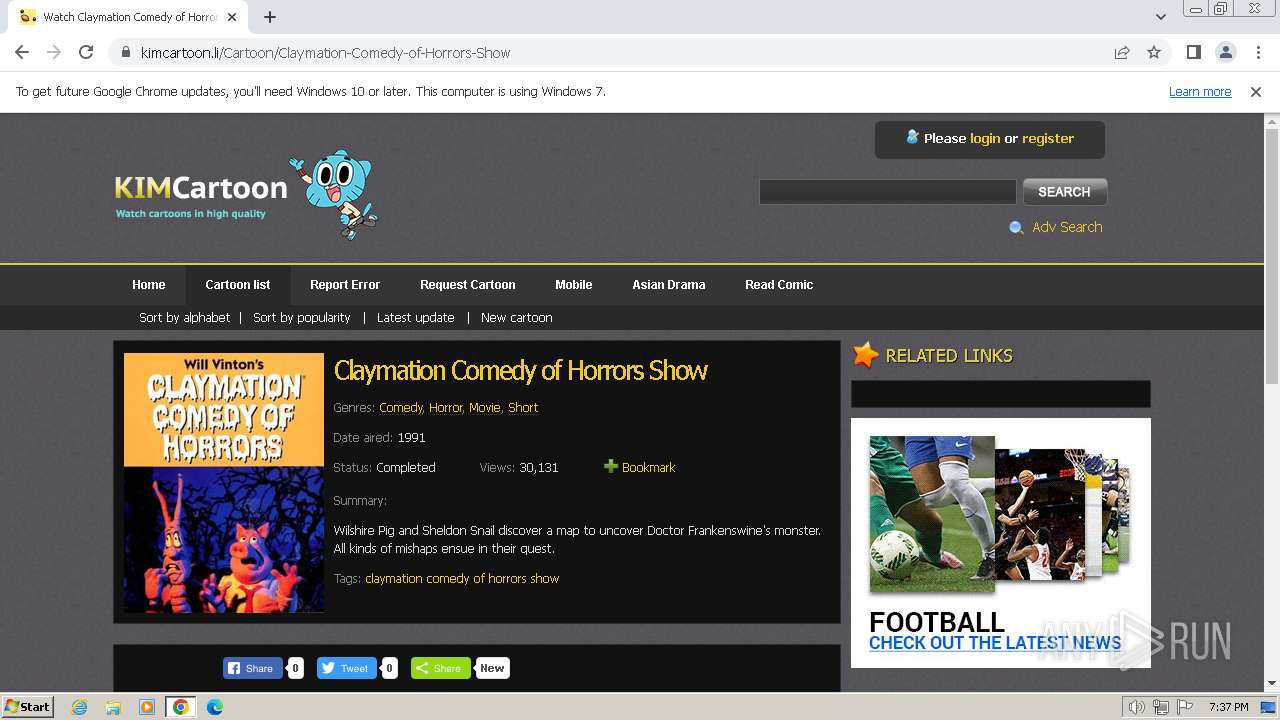Screen dimensions: 1280x720
Task: Dismiss the Chrome update notification bar
Action: (1256, 91)
